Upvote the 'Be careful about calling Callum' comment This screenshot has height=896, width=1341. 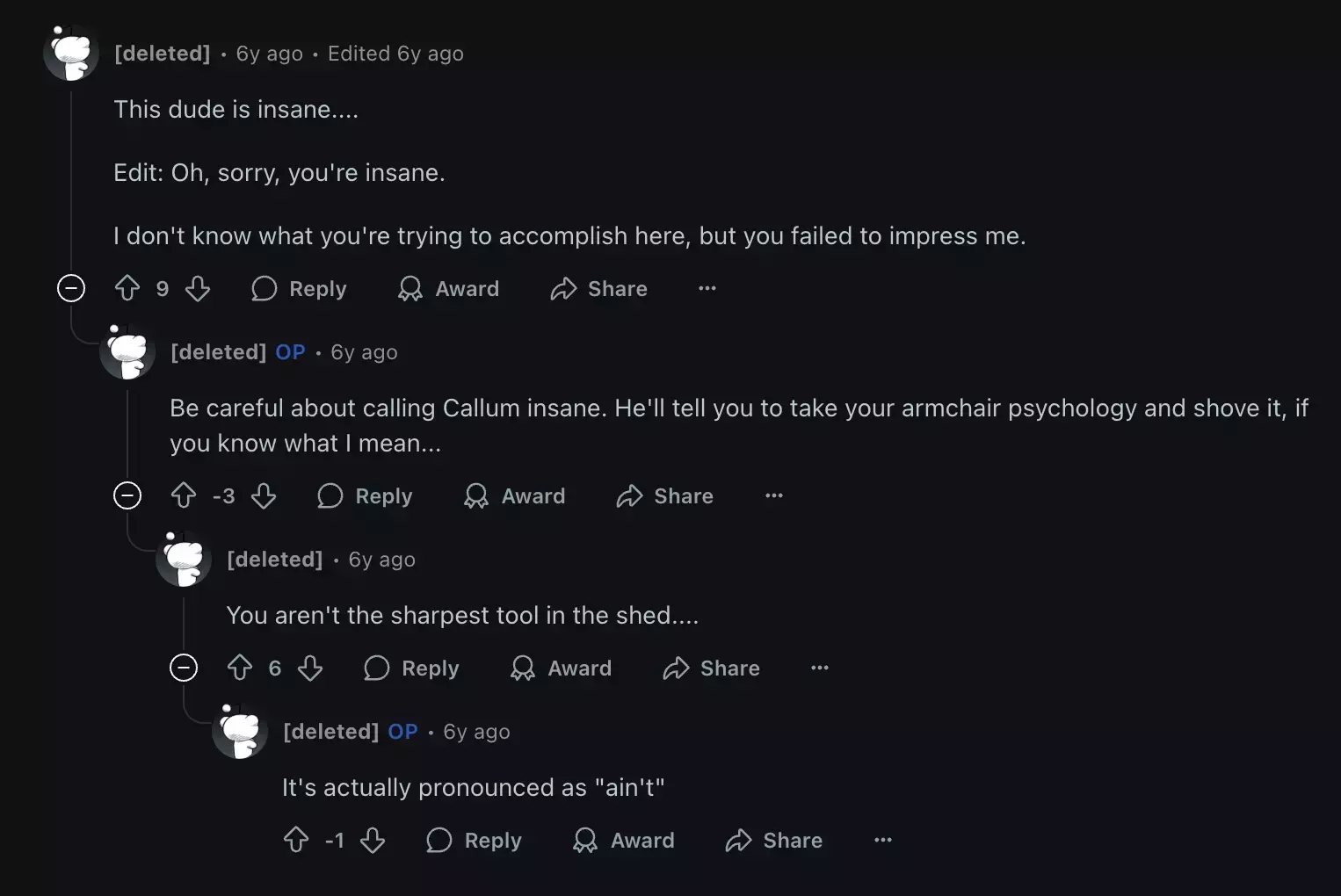pyautogui.click(x=184, y=495)
